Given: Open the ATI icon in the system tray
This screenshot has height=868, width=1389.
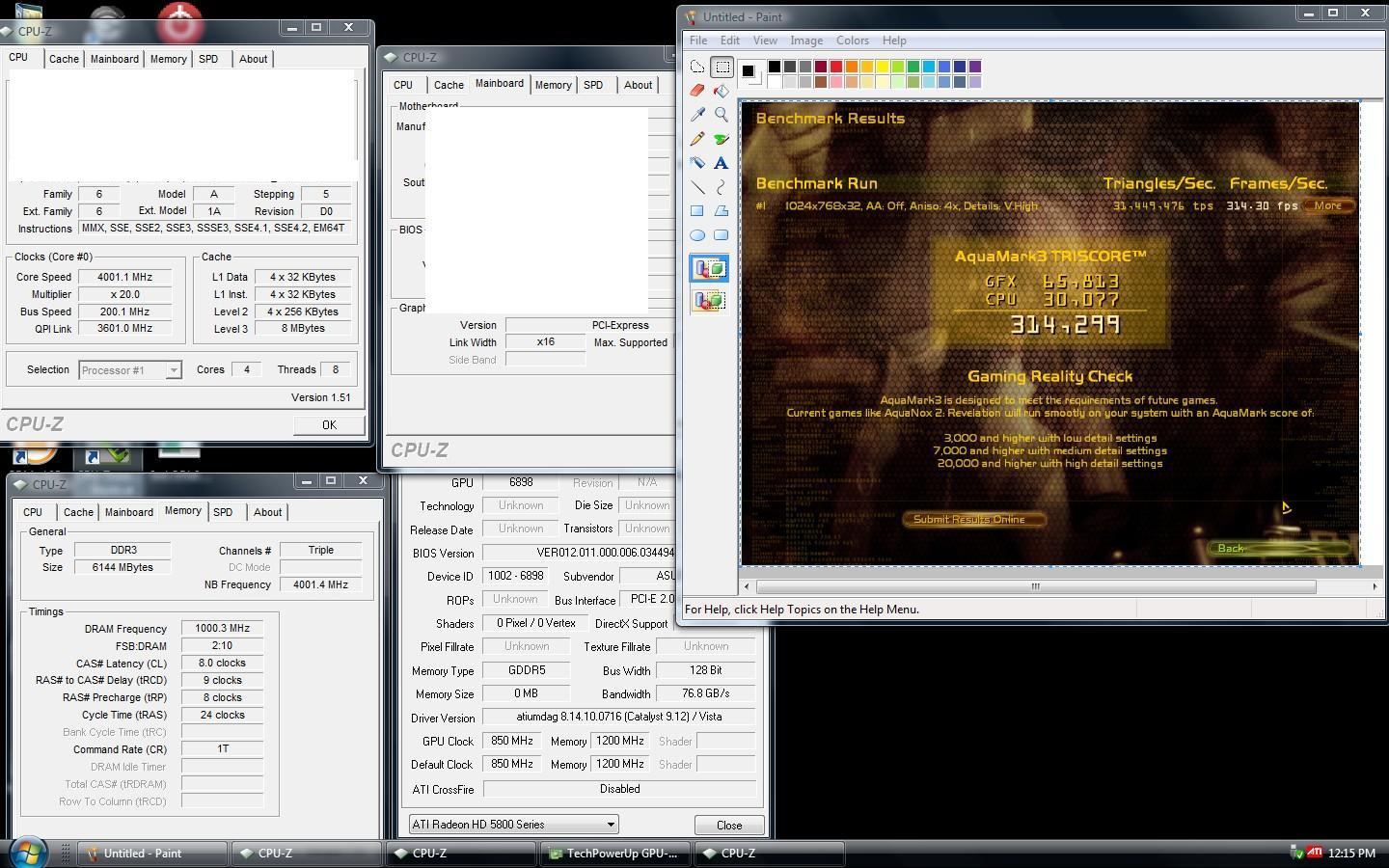Looking at the screenshot, I should click(1314, 853).
